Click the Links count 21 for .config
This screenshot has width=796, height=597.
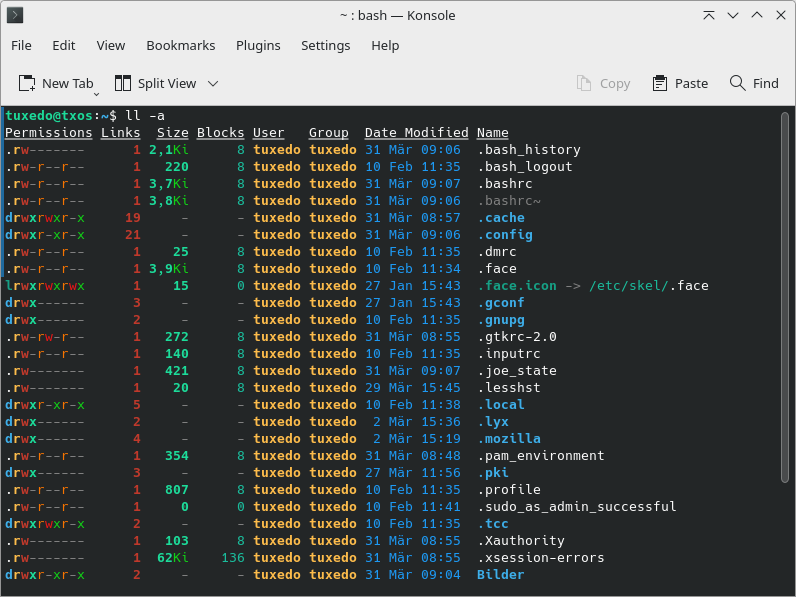132,235
